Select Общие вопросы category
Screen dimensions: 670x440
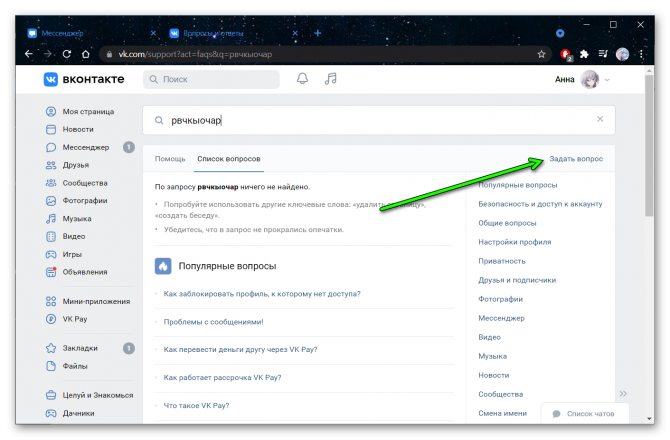pos(507,223)
